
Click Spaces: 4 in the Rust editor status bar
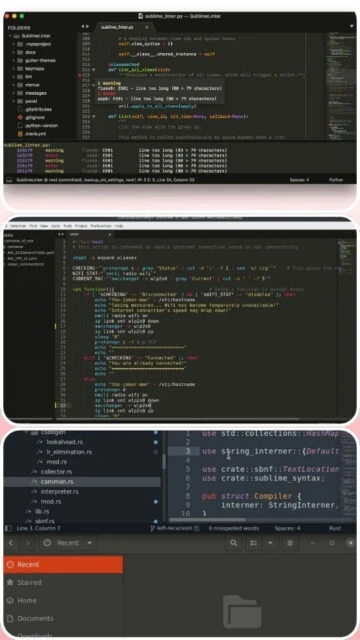287,528
